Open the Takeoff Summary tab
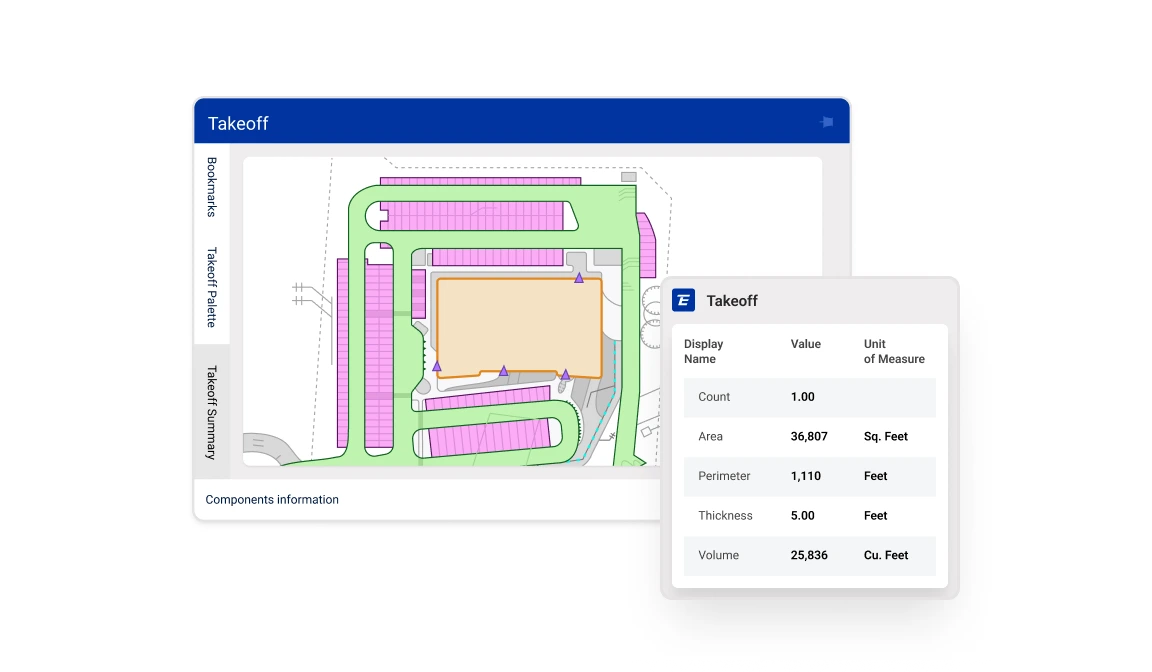Image resolution: width=1152 pixels, height=672 pixels. click(x=212, y=412)
